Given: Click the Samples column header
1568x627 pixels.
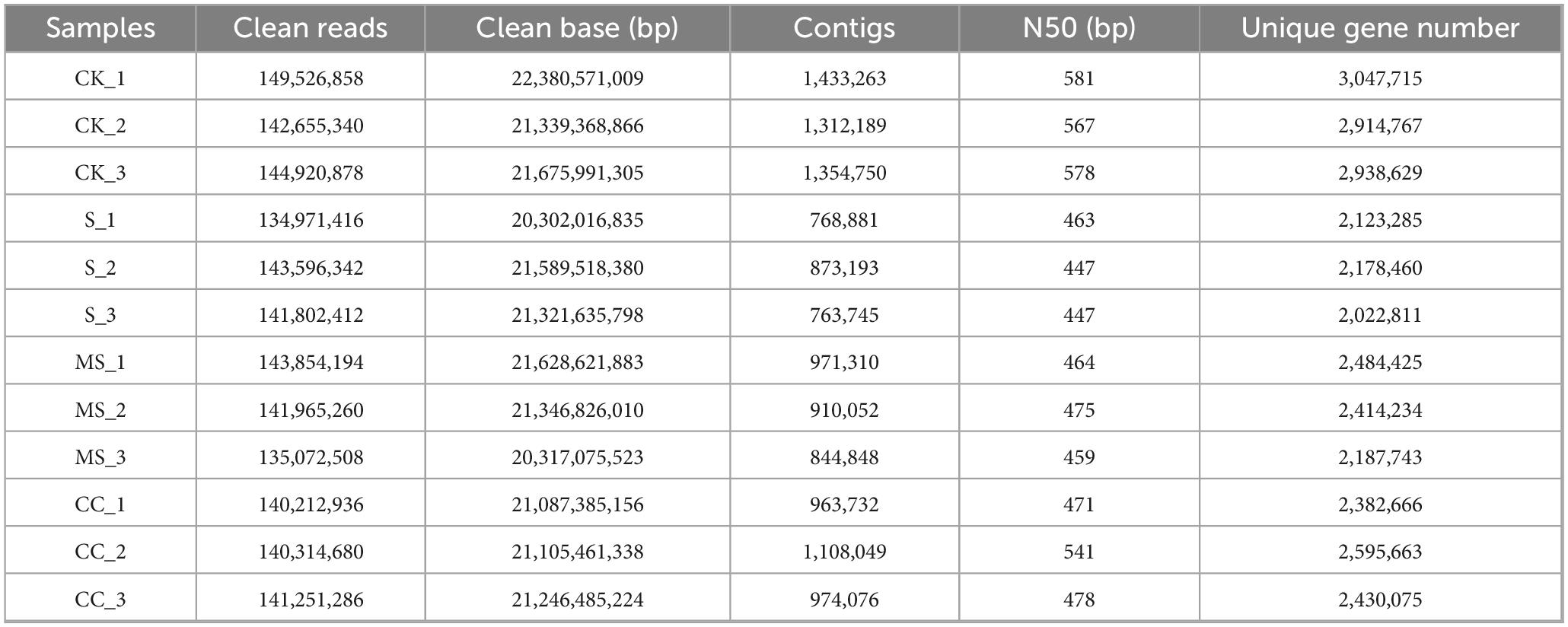Looking at the screenshot, I should coord(100,28).
